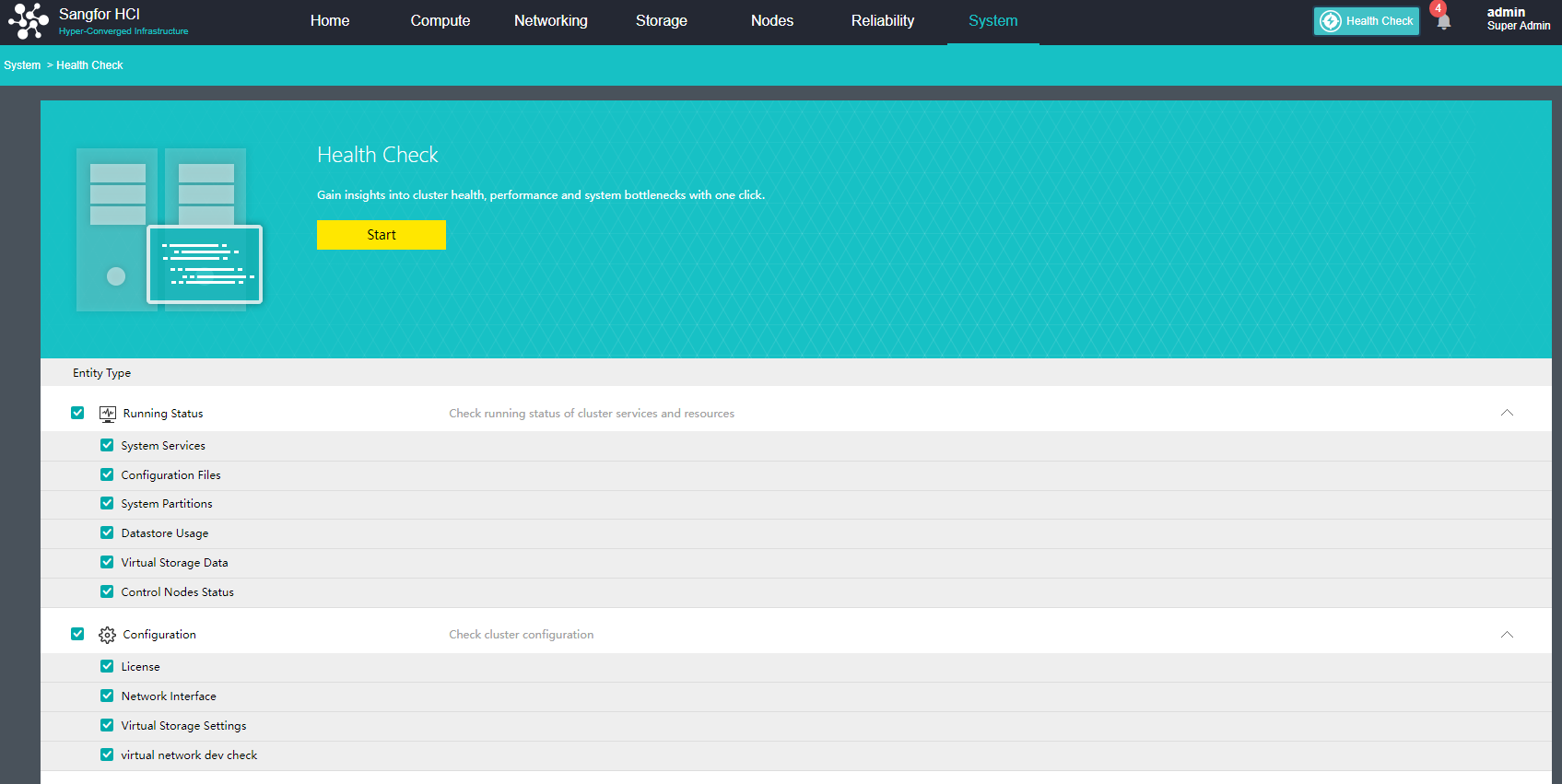Click the admin Super Admin profile
The height and width of the screenshot is (784, 1562).
tap(1518, 19)
